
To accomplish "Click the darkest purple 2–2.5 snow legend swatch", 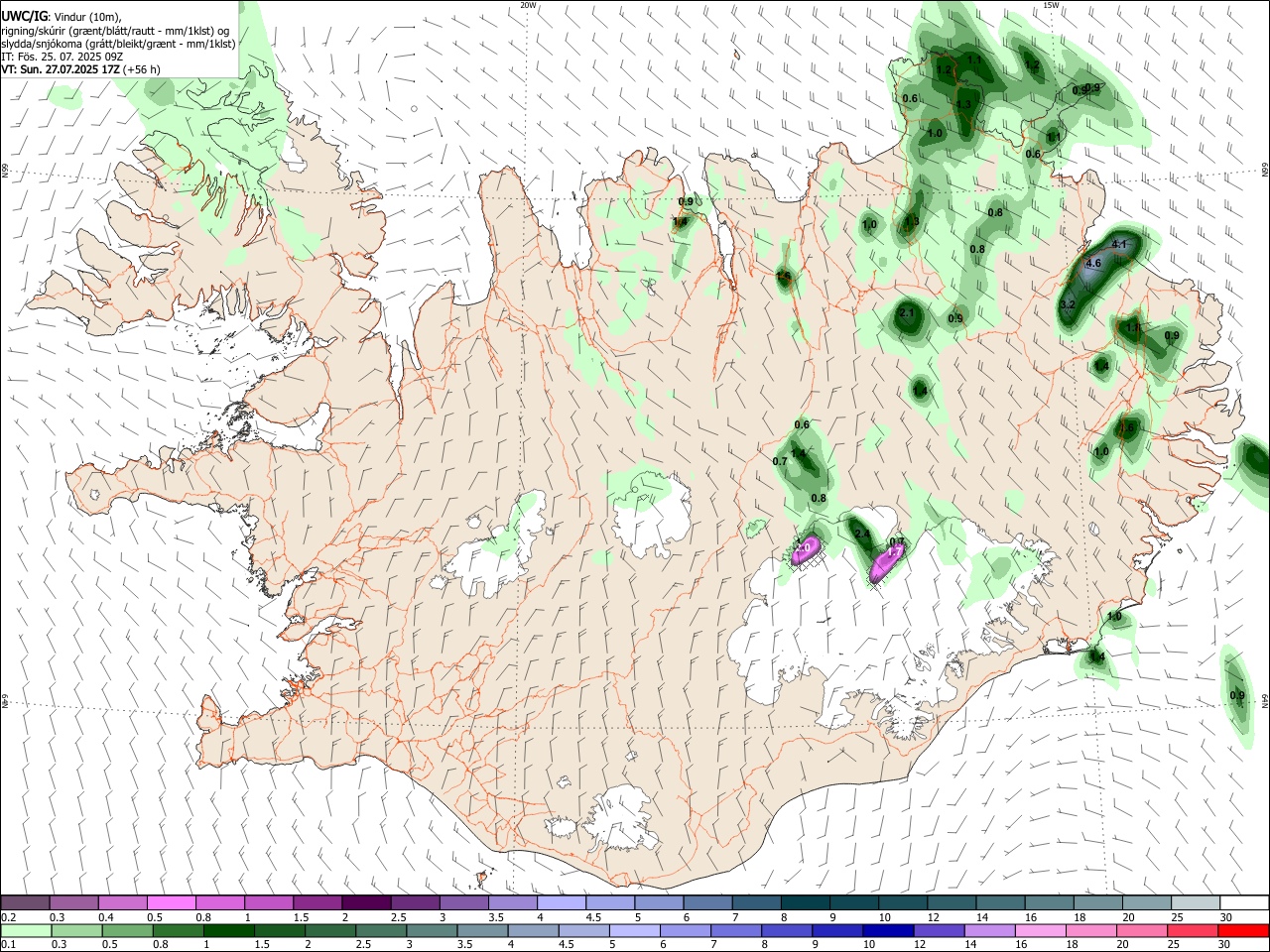I will click(365, 903).
